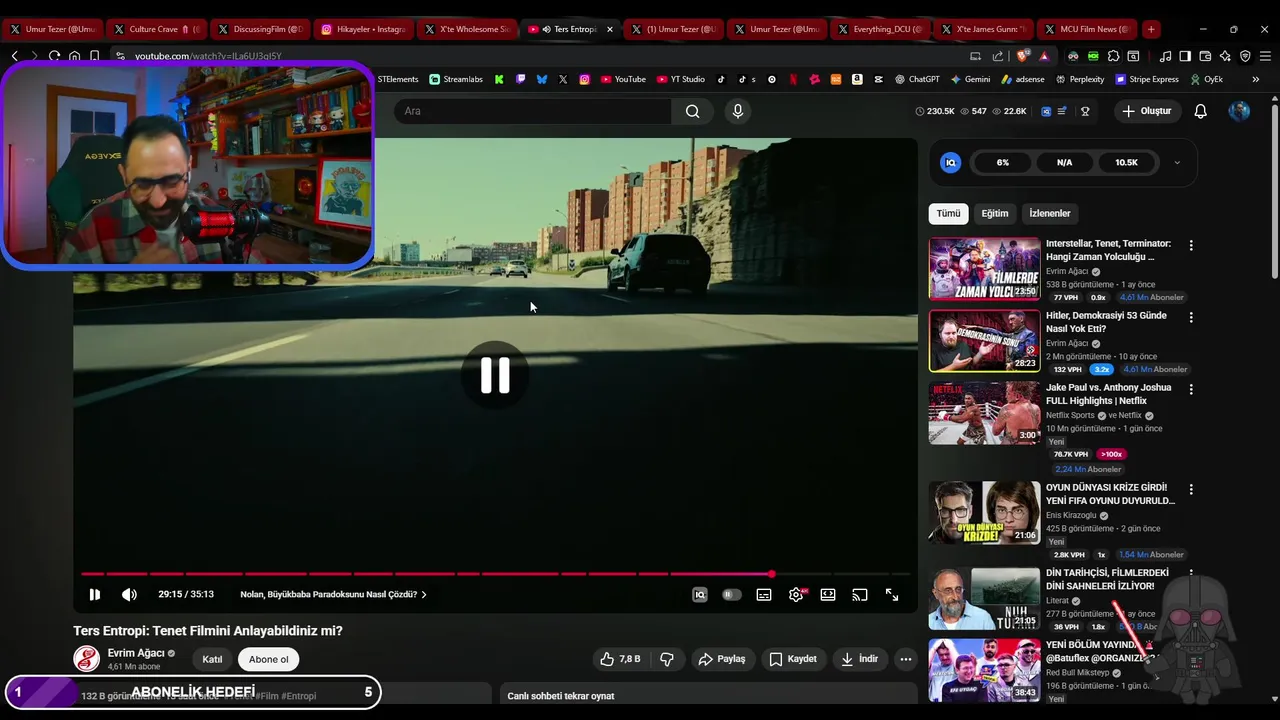This screenshot has height=720, width=1280.
Task: Open Interstellar, Tenet, Terminator video thumbnail
Action: (x=984, y=268)
